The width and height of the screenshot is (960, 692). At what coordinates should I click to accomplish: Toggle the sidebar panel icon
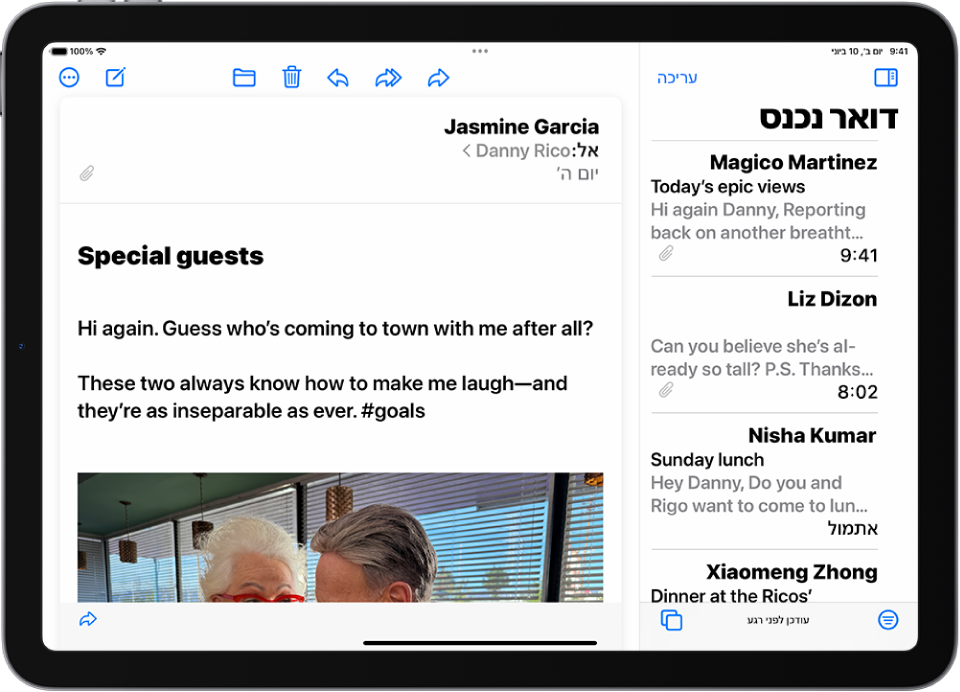coord(886,77)
